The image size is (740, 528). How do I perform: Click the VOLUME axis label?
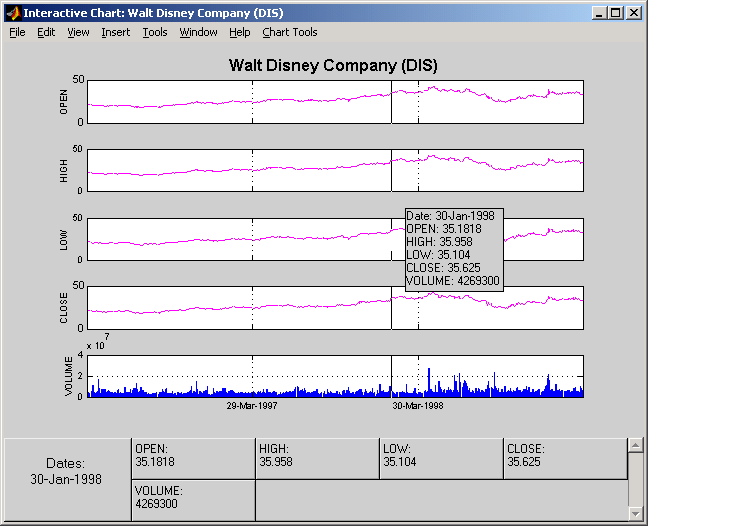click(x=69, y=376)
